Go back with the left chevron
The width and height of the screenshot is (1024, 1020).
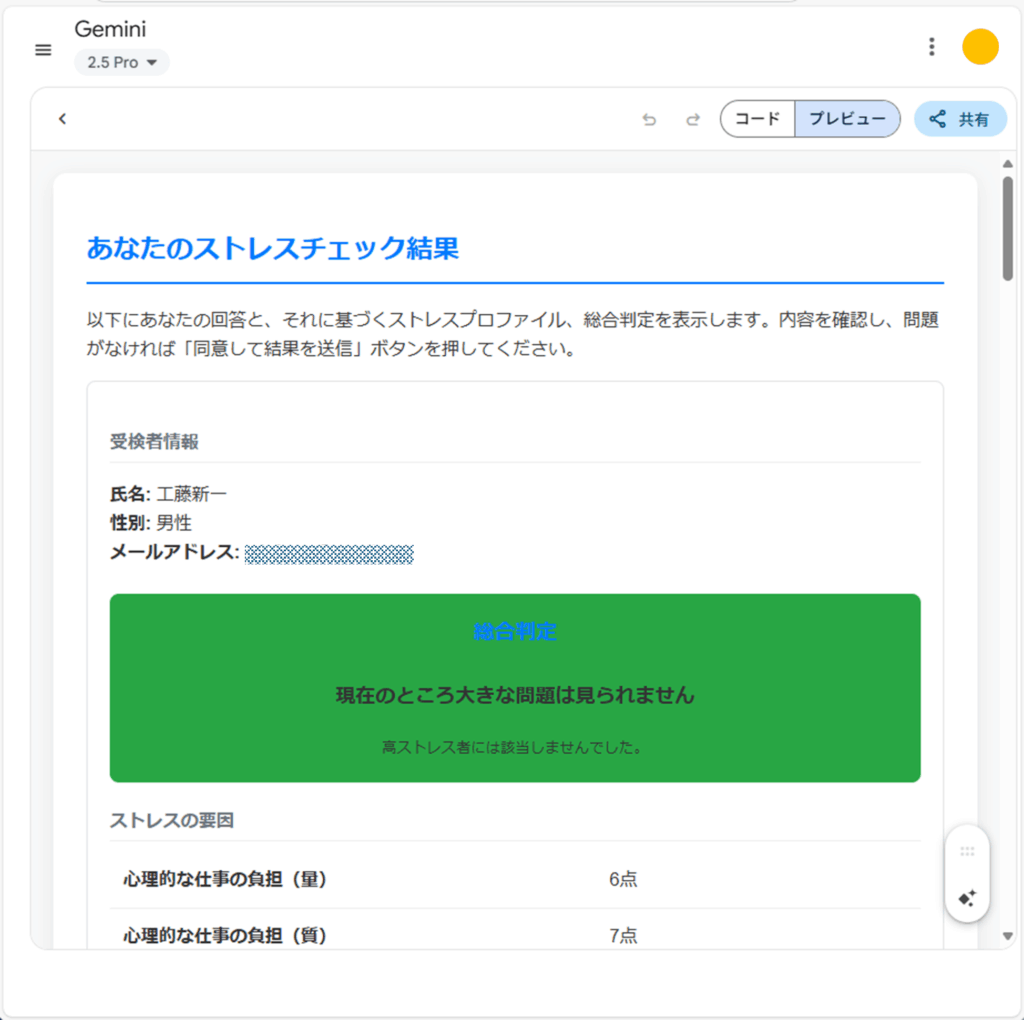pos(63,119)
